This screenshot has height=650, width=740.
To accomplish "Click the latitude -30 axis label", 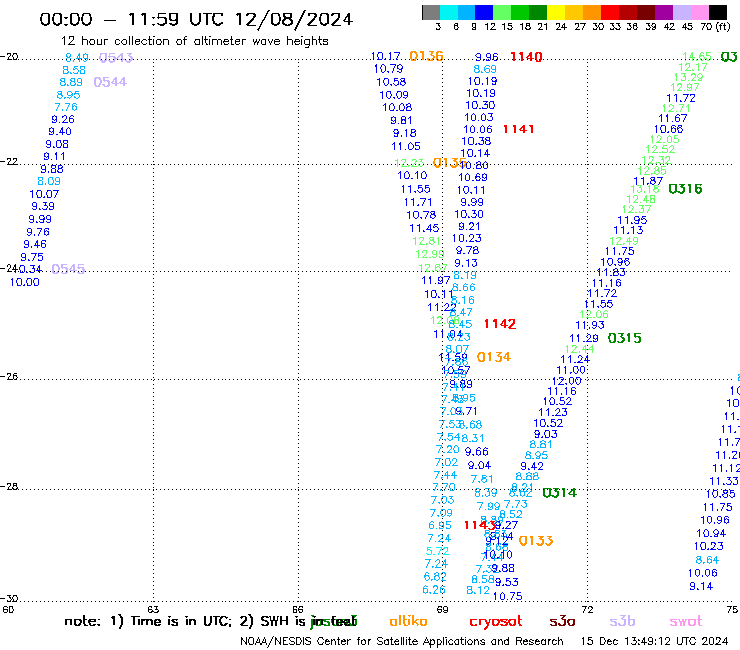I will (x=9, y=598).
